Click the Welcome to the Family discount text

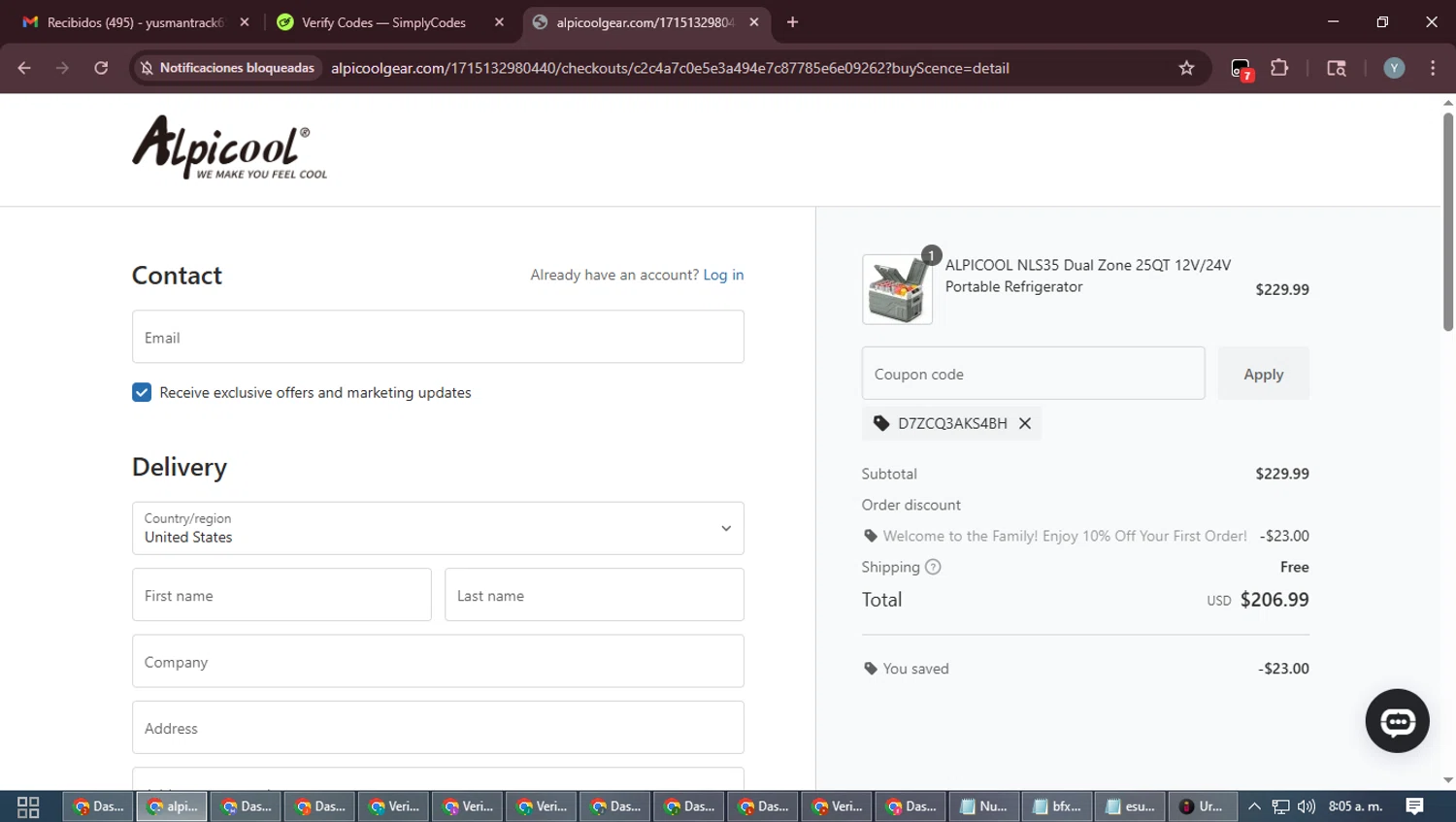coord(1065,536)
